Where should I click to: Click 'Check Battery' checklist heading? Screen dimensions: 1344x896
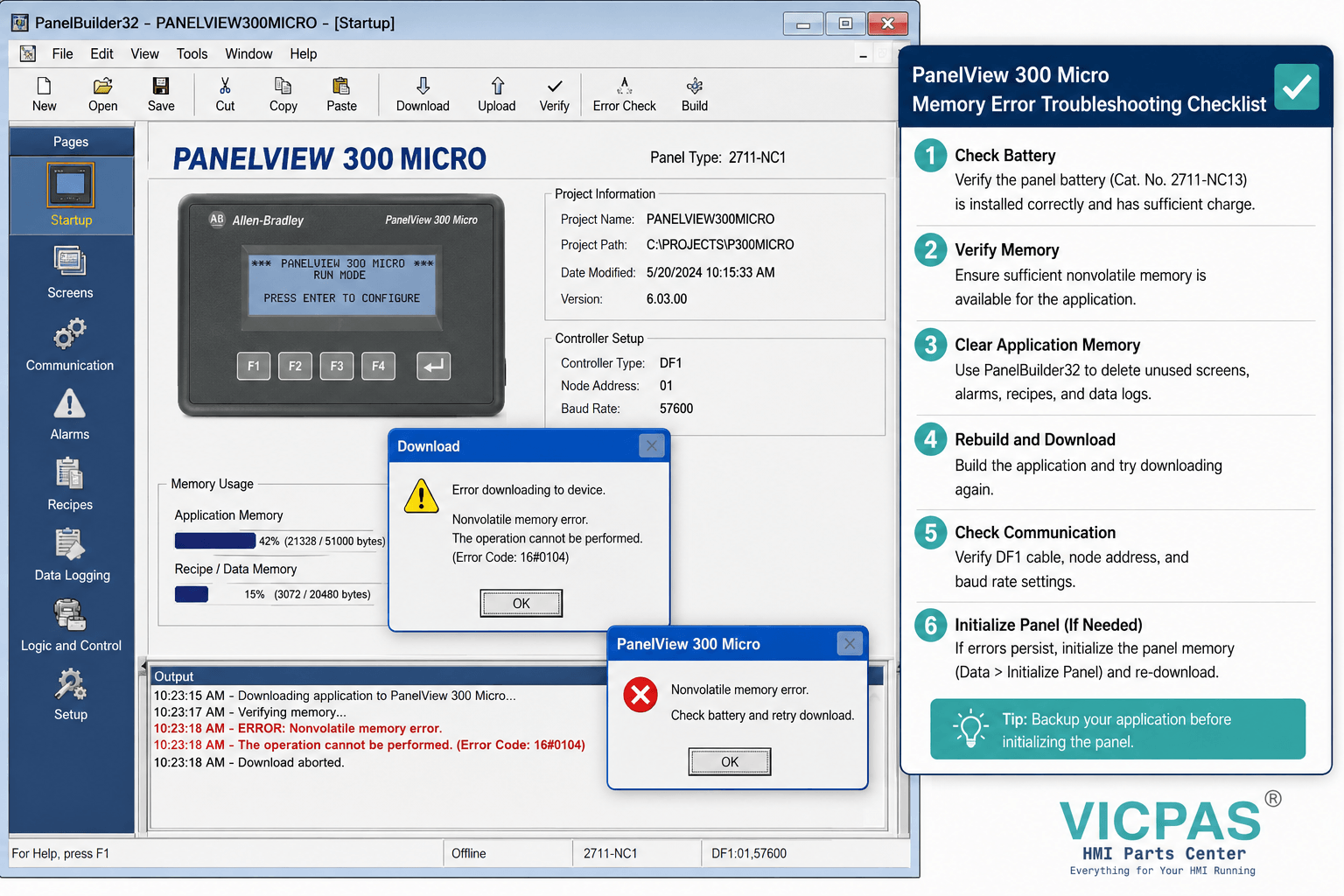[x=1004, y=155]
